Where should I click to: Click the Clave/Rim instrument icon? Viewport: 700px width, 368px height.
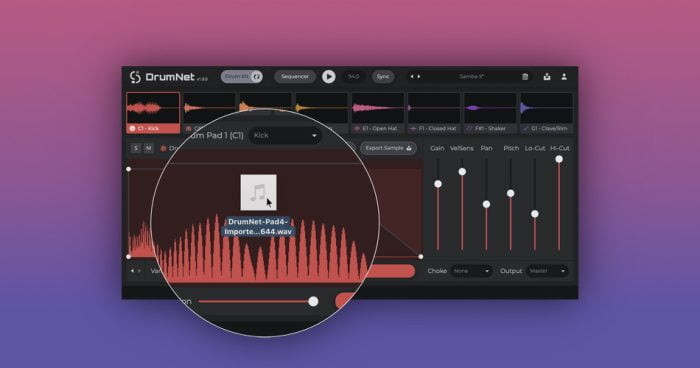[525, 129]
